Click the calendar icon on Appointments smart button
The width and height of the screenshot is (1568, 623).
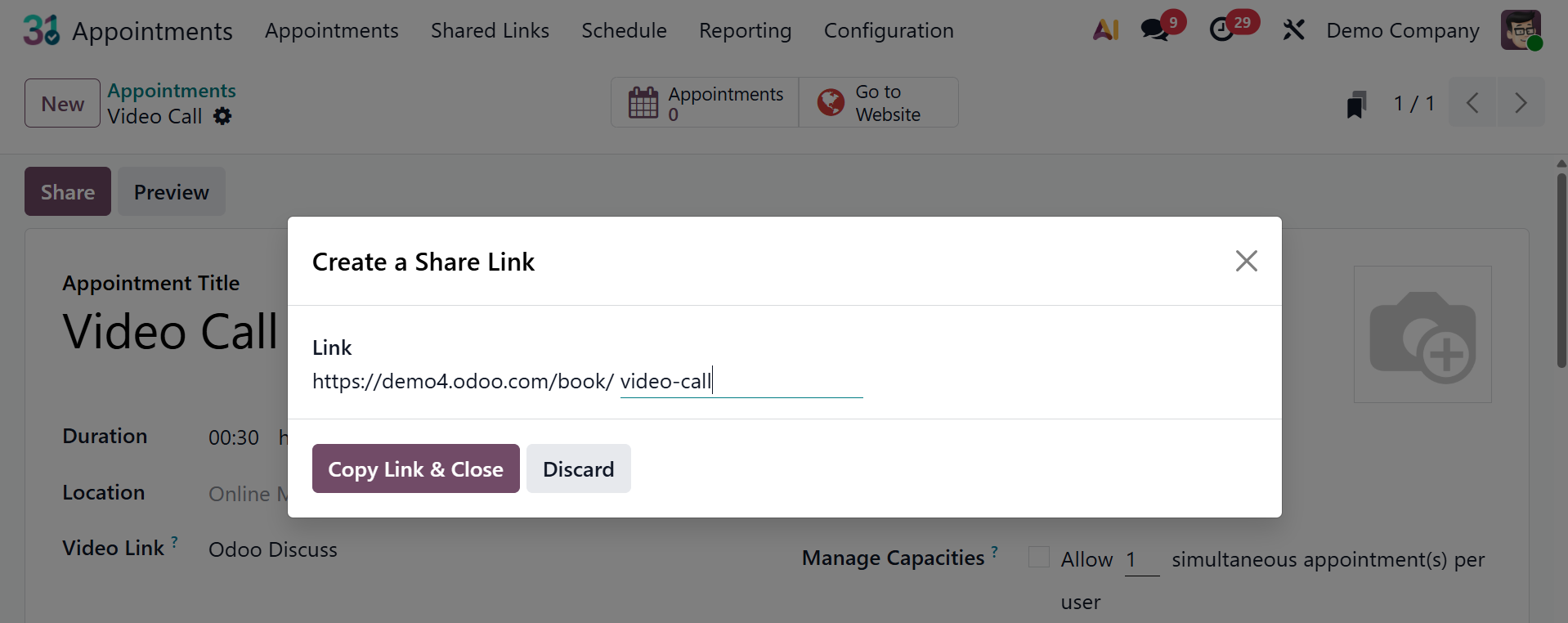click(x=643, y=102)
